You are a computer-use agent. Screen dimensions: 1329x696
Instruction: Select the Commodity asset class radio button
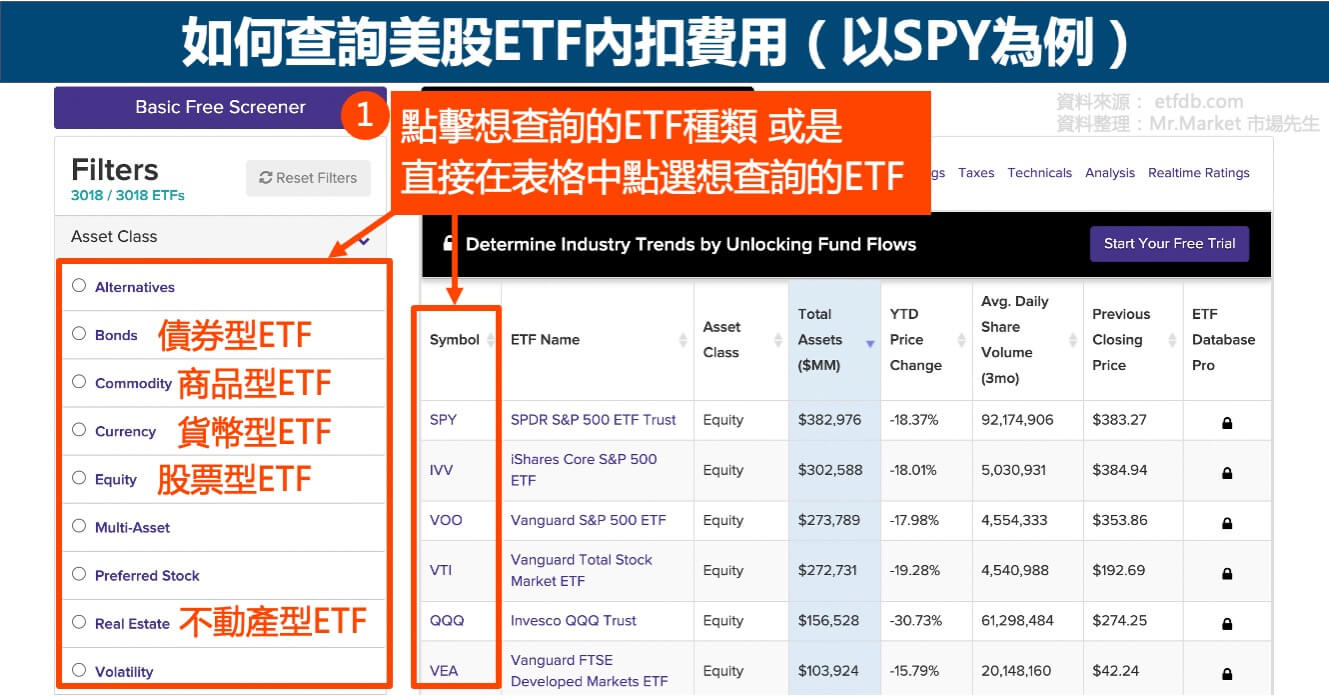tap(79, 381)
